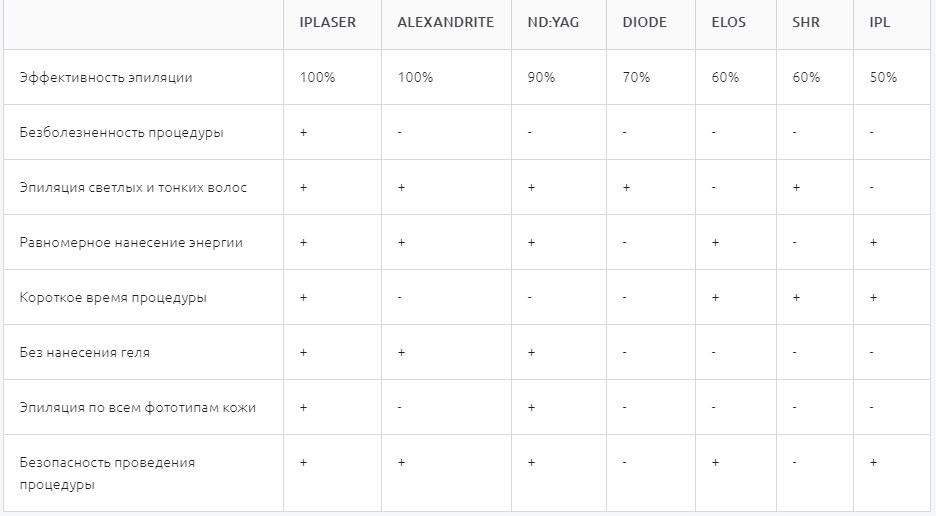
Task: Click the 70% efficiency value for DIODE
Action: point(636,78)
